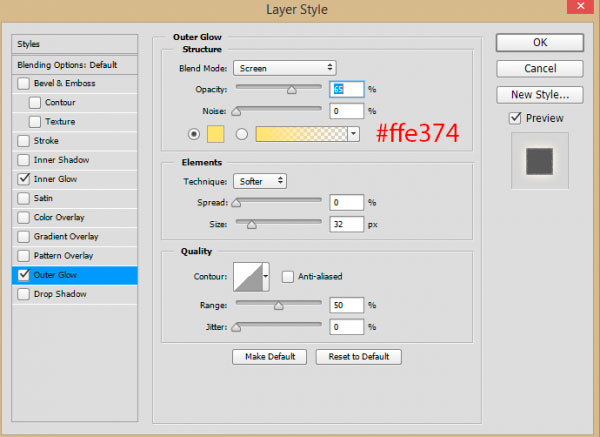The height and width of the screenshot is (437, 600).
Task: Click the yellow glow color swatch
Action: pyautogui.click(x=215, y=134)
